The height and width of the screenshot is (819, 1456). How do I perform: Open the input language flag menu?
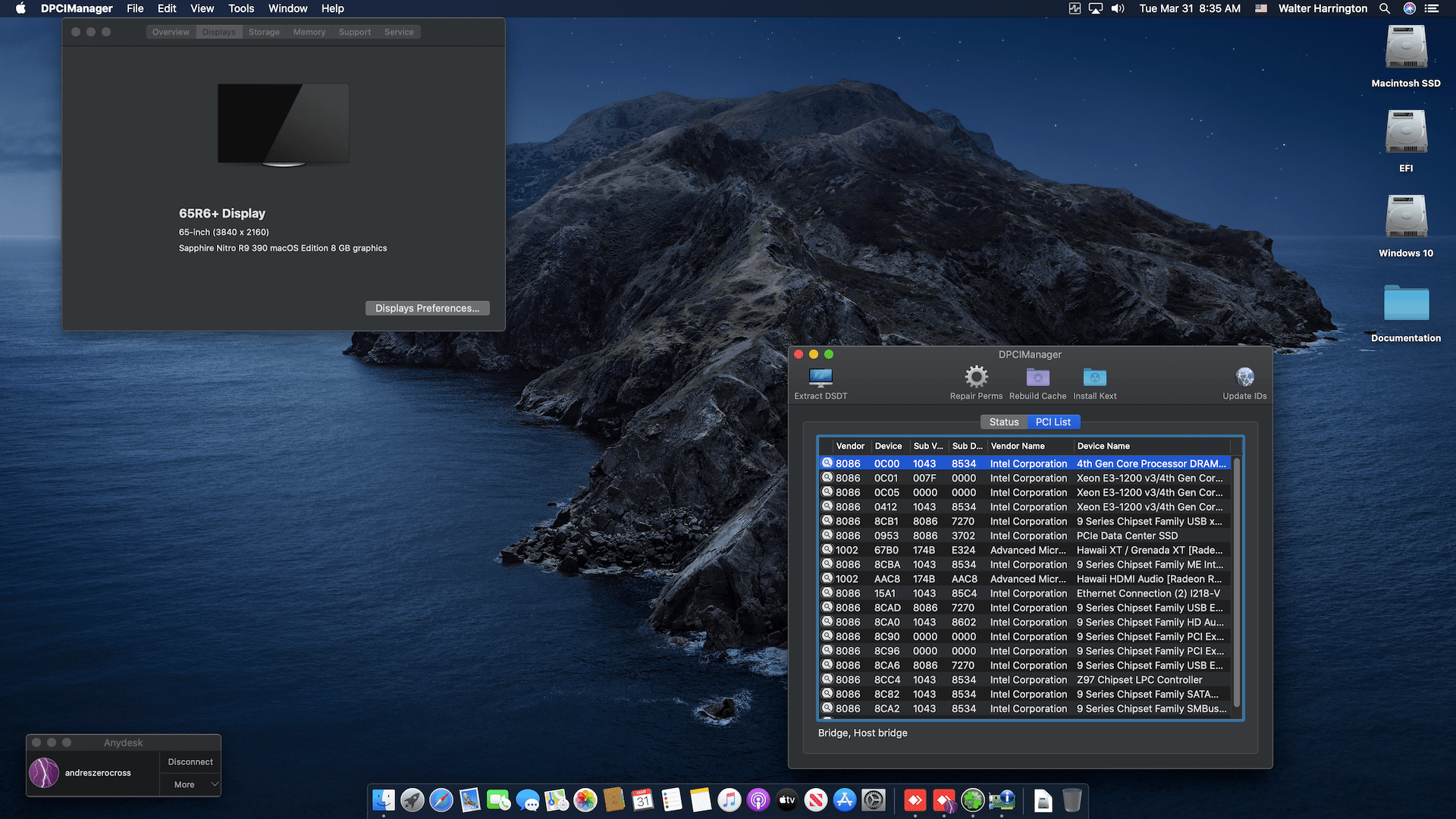1261,8
